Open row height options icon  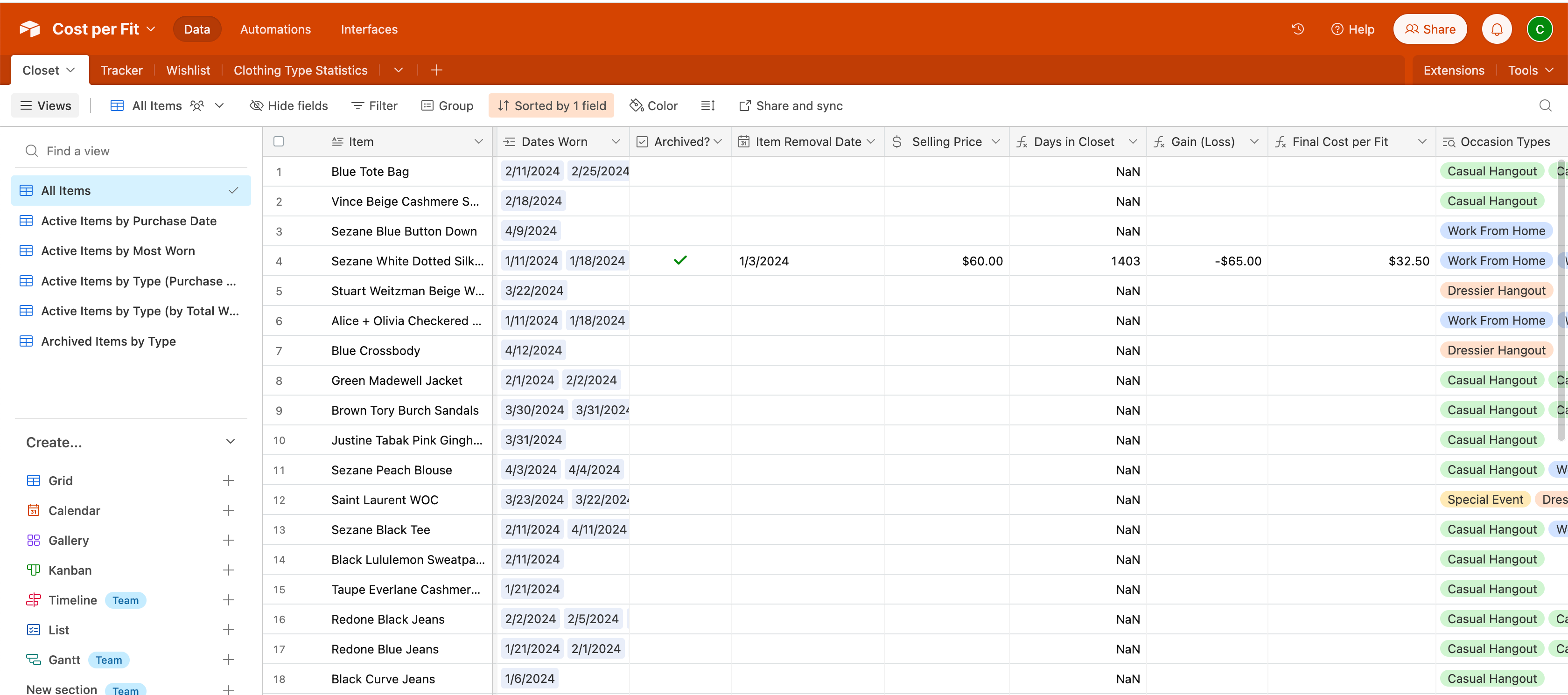pos(707,106)
